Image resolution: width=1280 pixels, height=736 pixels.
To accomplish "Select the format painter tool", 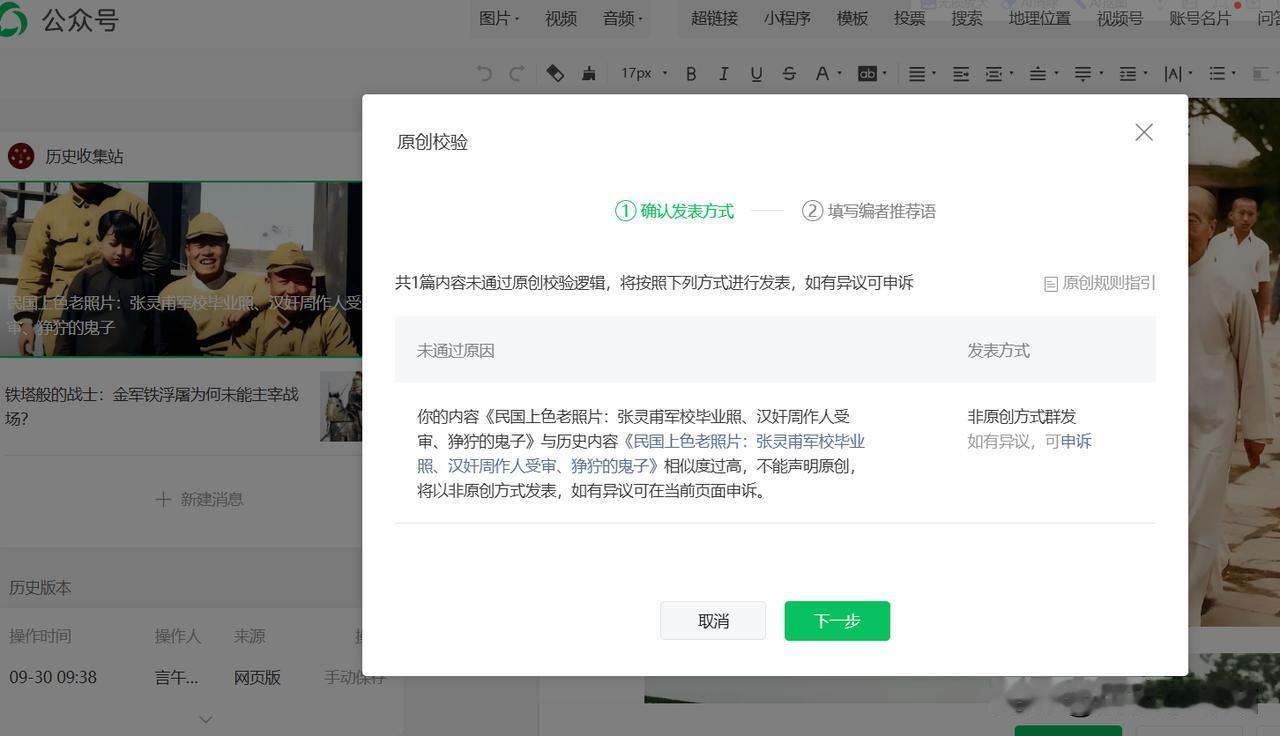I will pos(589,73).
